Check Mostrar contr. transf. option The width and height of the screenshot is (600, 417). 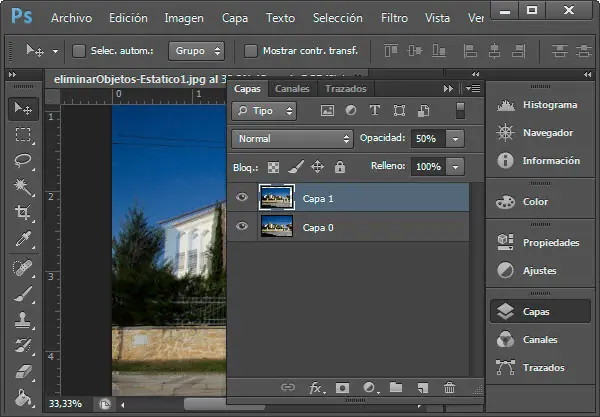coord(251,50)
